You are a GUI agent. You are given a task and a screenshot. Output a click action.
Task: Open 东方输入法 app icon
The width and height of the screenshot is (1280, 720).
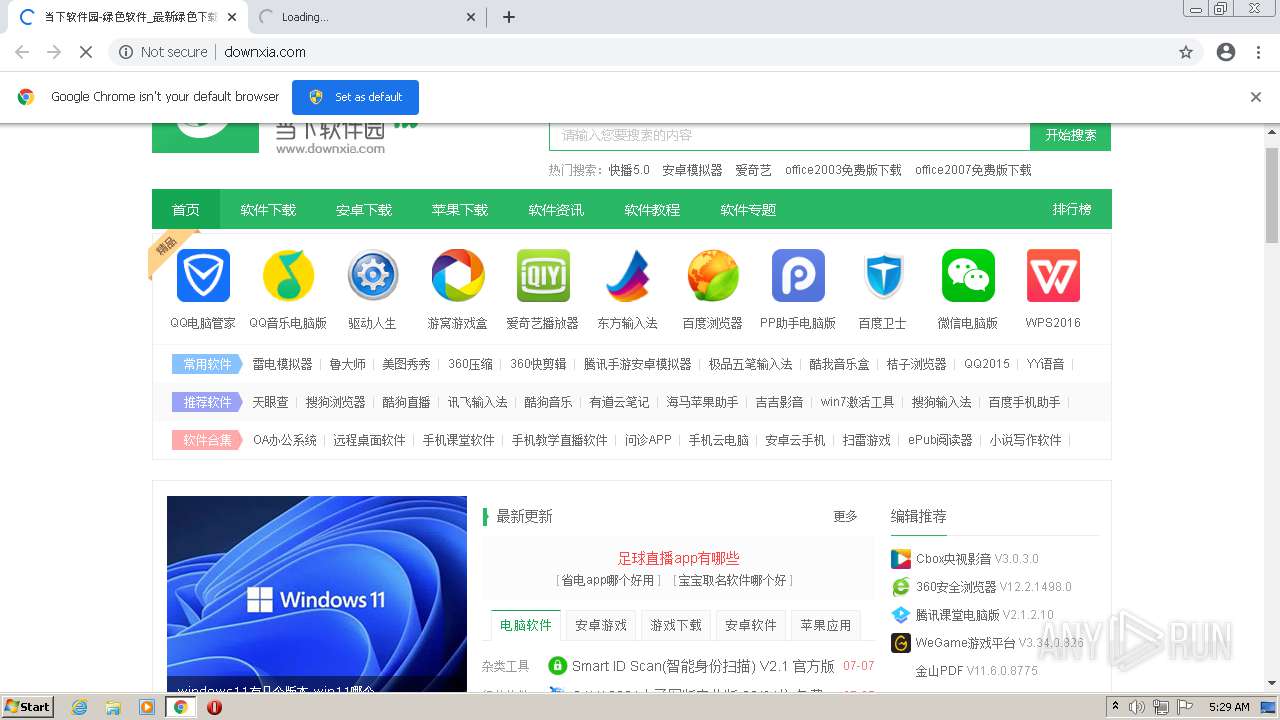point(628,276)
